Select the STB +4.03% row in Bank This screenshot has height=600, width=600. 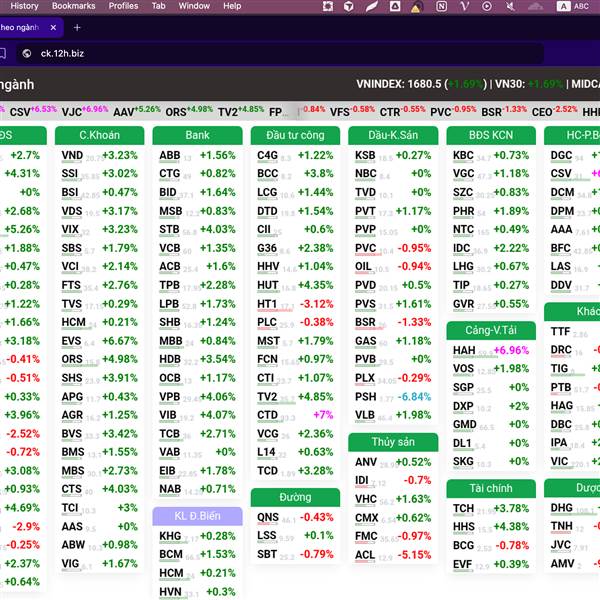197,230
